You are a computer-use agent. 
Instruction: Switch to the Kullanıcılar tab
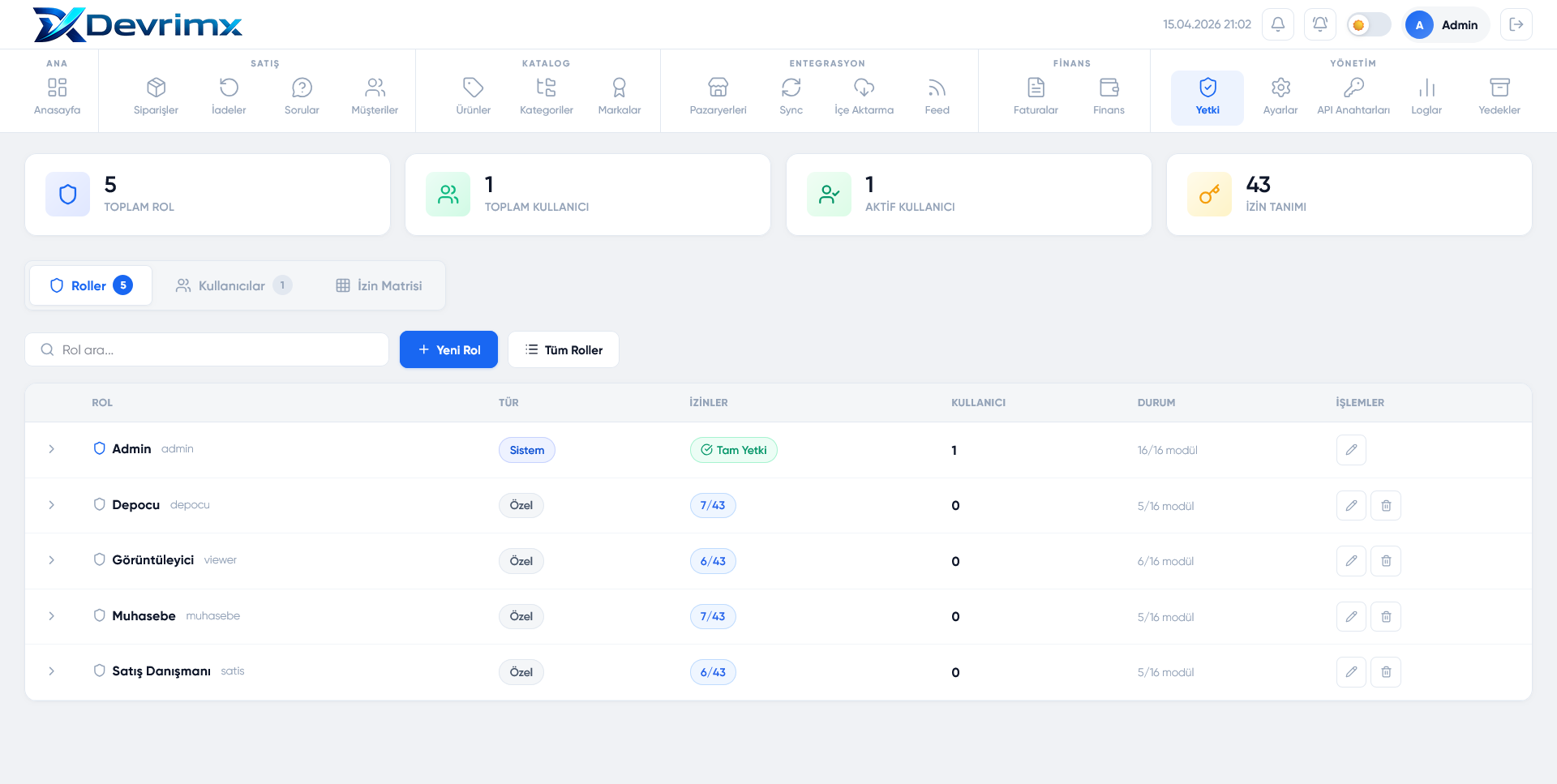coord(234,285)
